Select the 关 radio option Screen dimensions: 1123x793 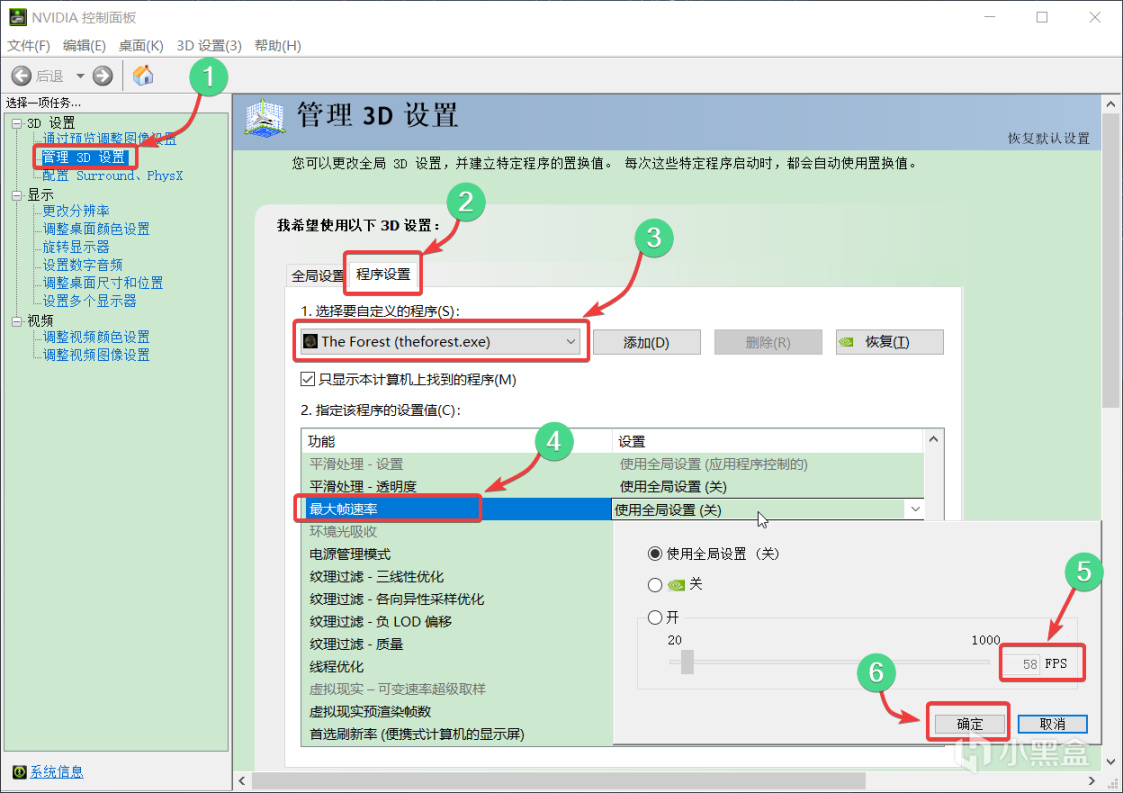click(655, 585)
